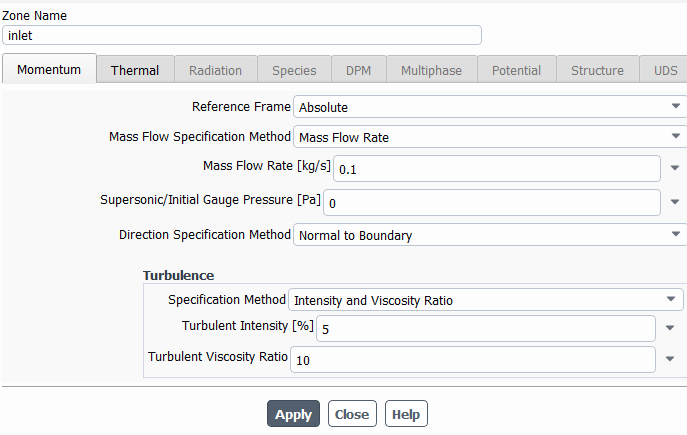Image resolution: width=687 pixels, height=435 pixels.
Task: Expand Mass Flow Specification Method dropdown
Action: click(x=490, y=137)
